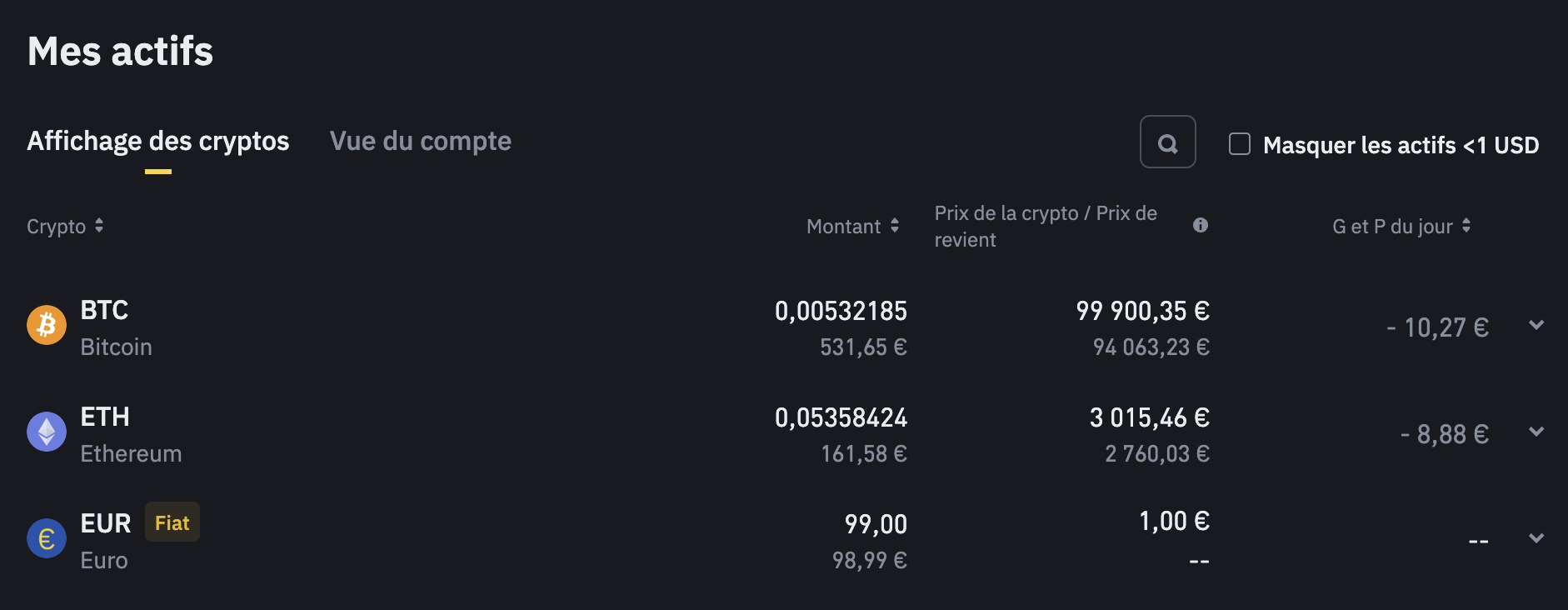Switch to Affichage des cryptos tab
1568x610 pixels.
(158, 142)
